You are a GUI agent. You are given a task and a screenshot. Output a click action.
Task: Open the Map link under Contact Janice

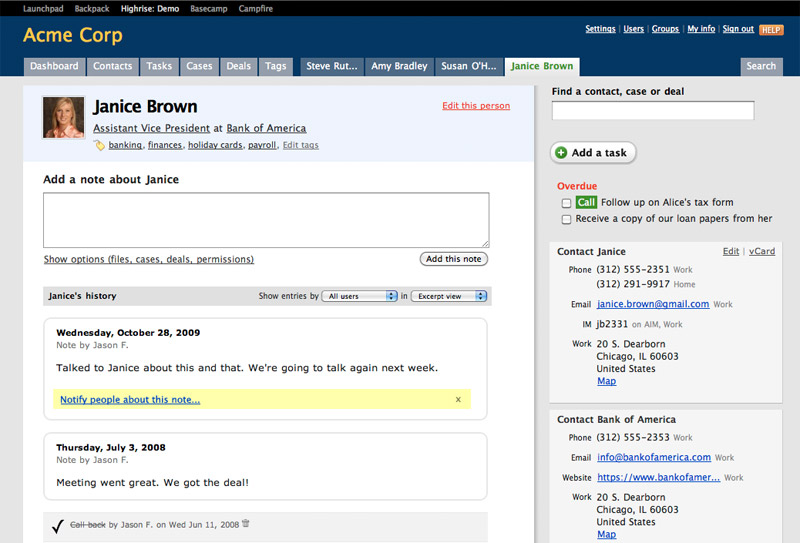click(x=607, y=381)
